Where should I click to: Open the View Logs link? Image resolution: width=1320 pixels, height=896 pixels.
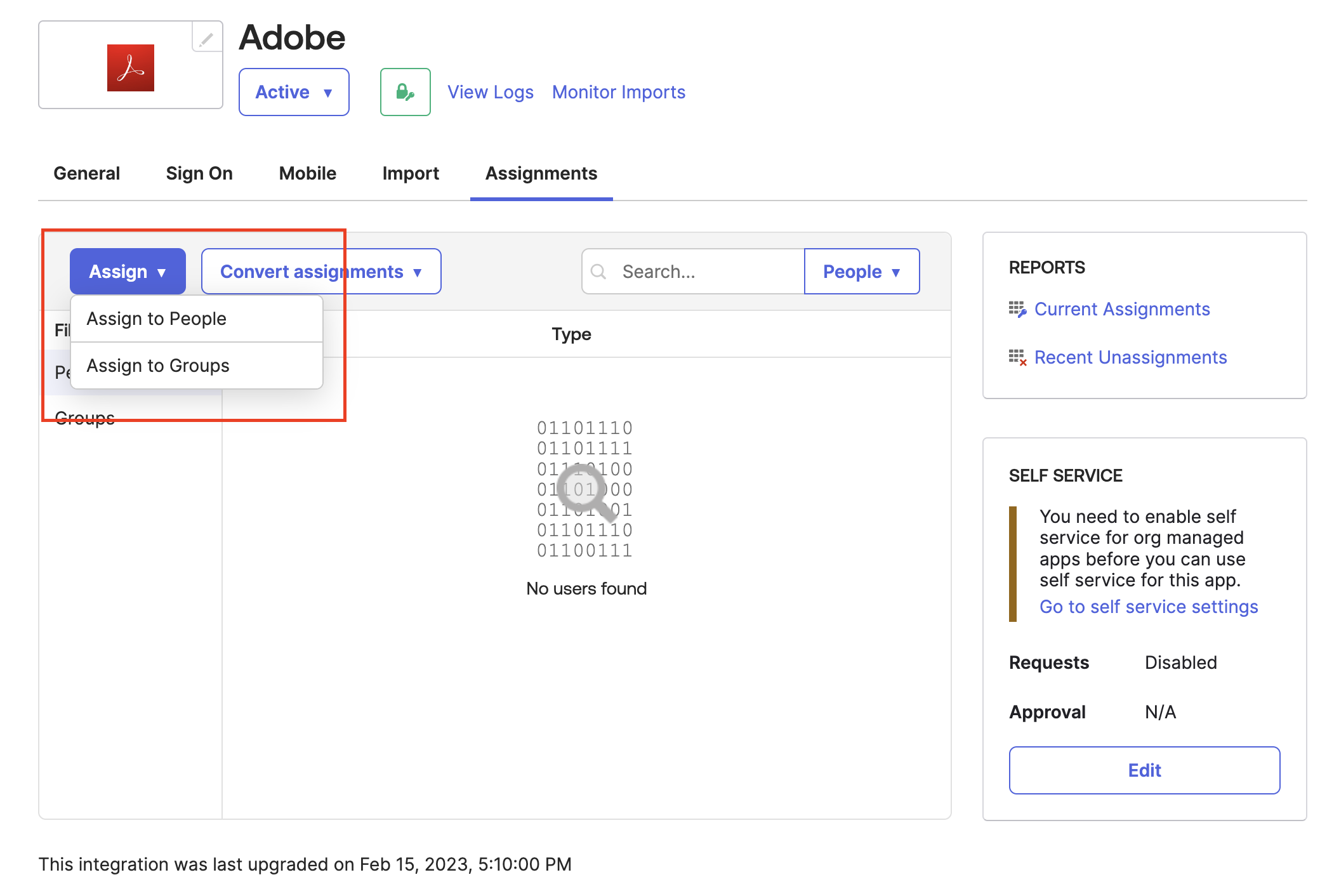[491, 92]
